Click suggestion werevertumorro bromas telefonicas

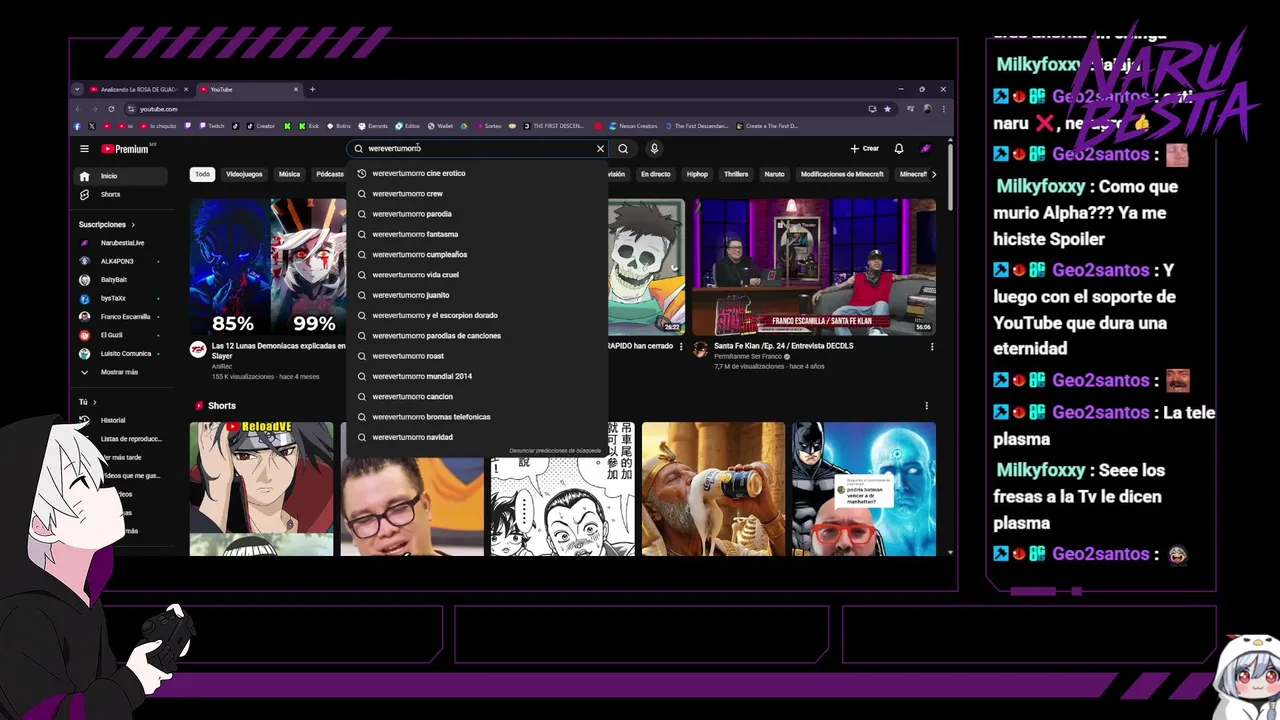477,417
